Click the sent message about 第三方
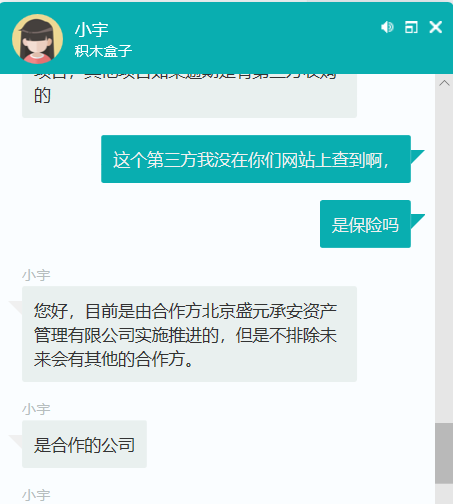 256,159
